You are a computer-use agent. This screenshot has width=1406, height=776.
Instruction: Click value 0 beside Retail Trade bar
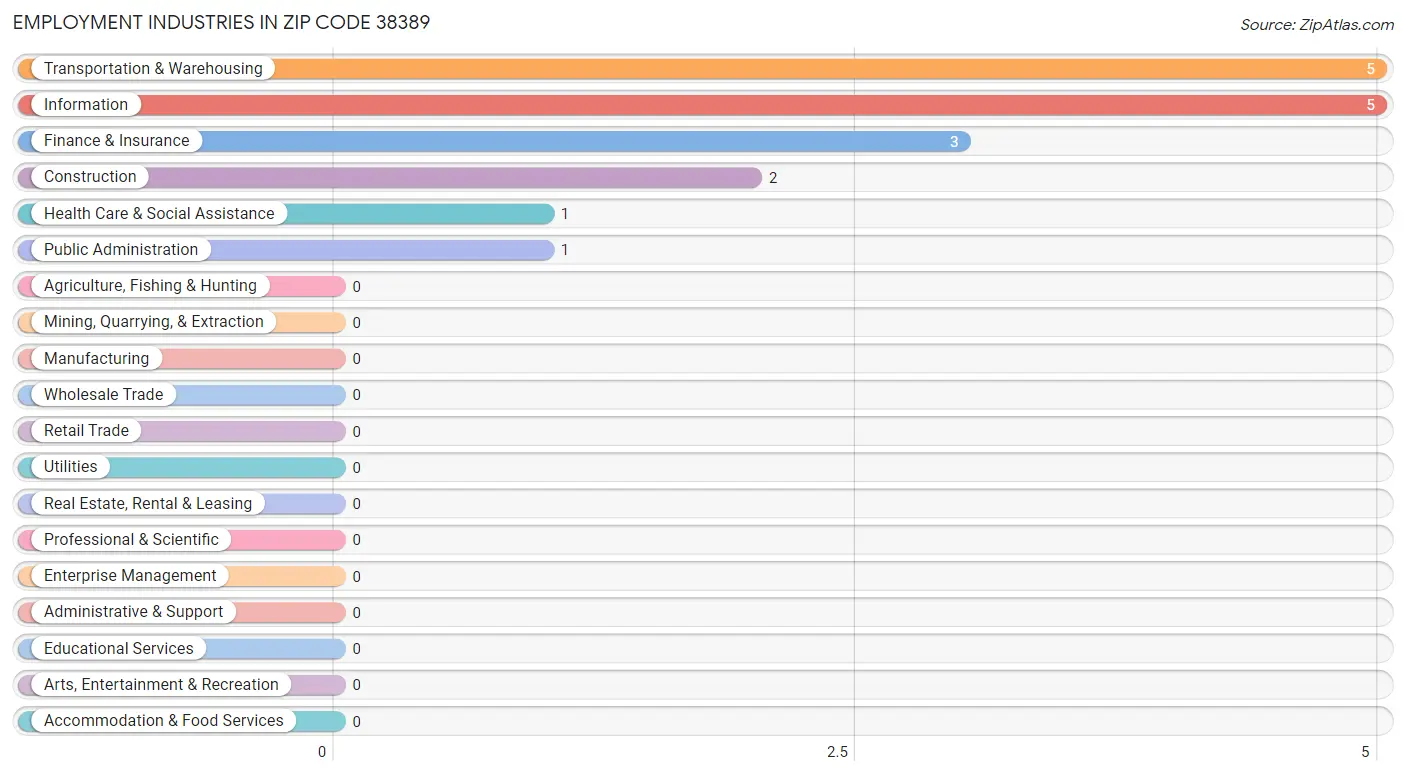pos(357,432)
